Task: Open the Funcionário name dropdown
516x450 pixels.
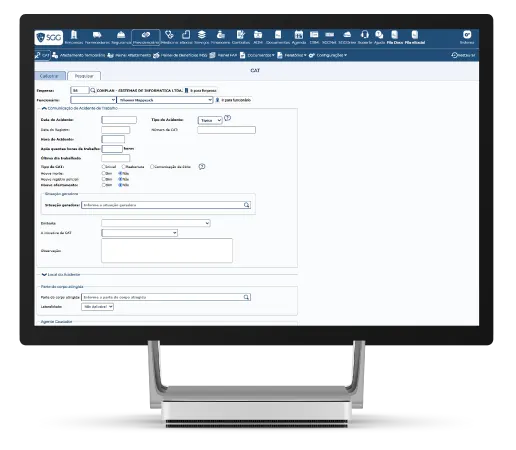Action: tap(165, 100)
